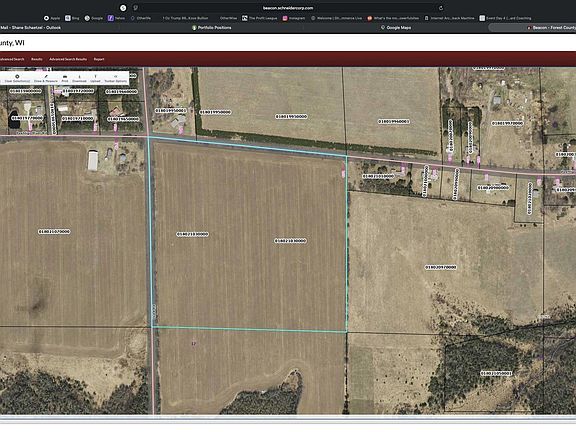Open the Bing bookmark
The image size is (576, 432).
(72, 18)
